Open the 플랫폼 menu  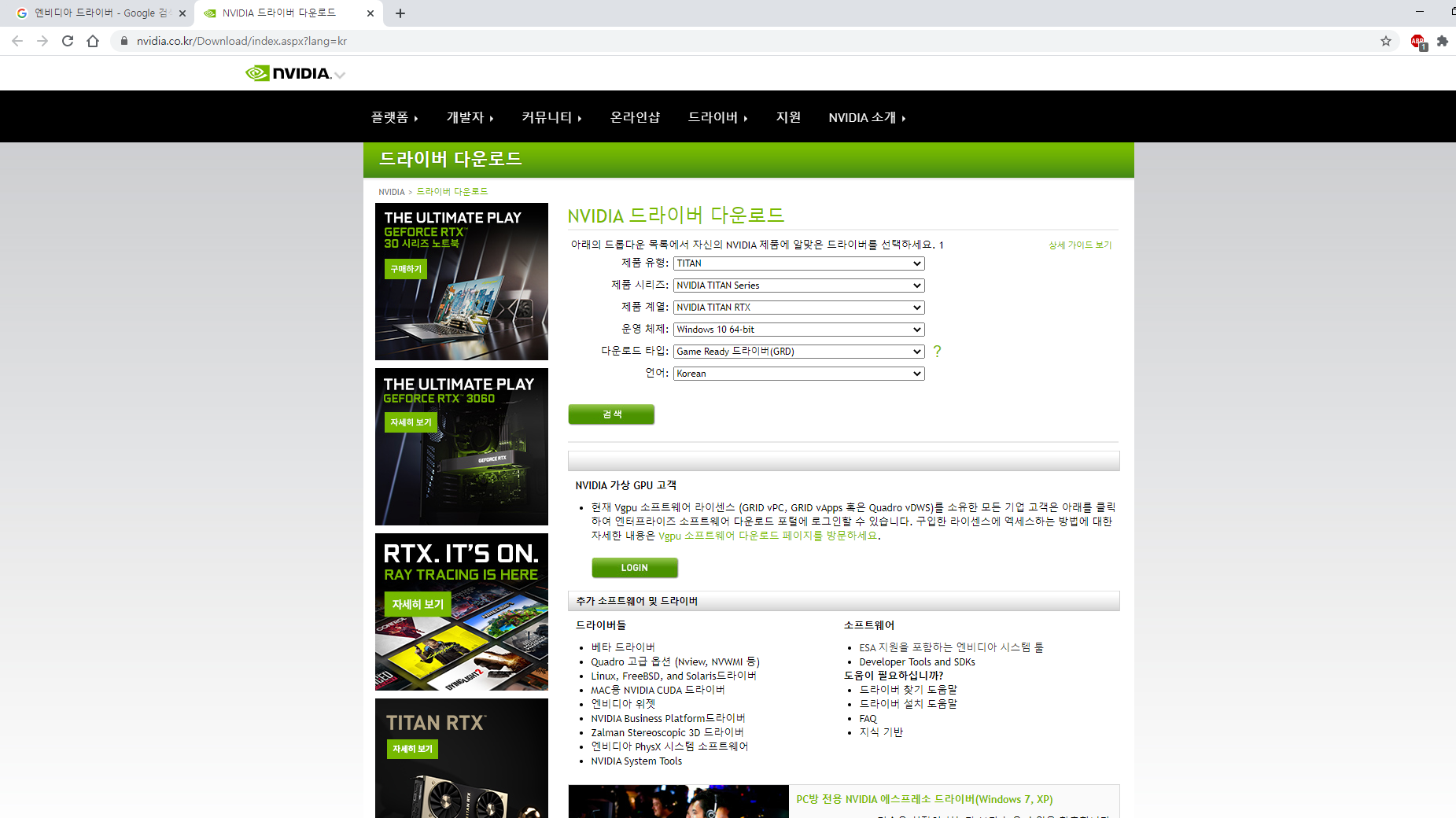pyautogui.click(x=395, y=117)
